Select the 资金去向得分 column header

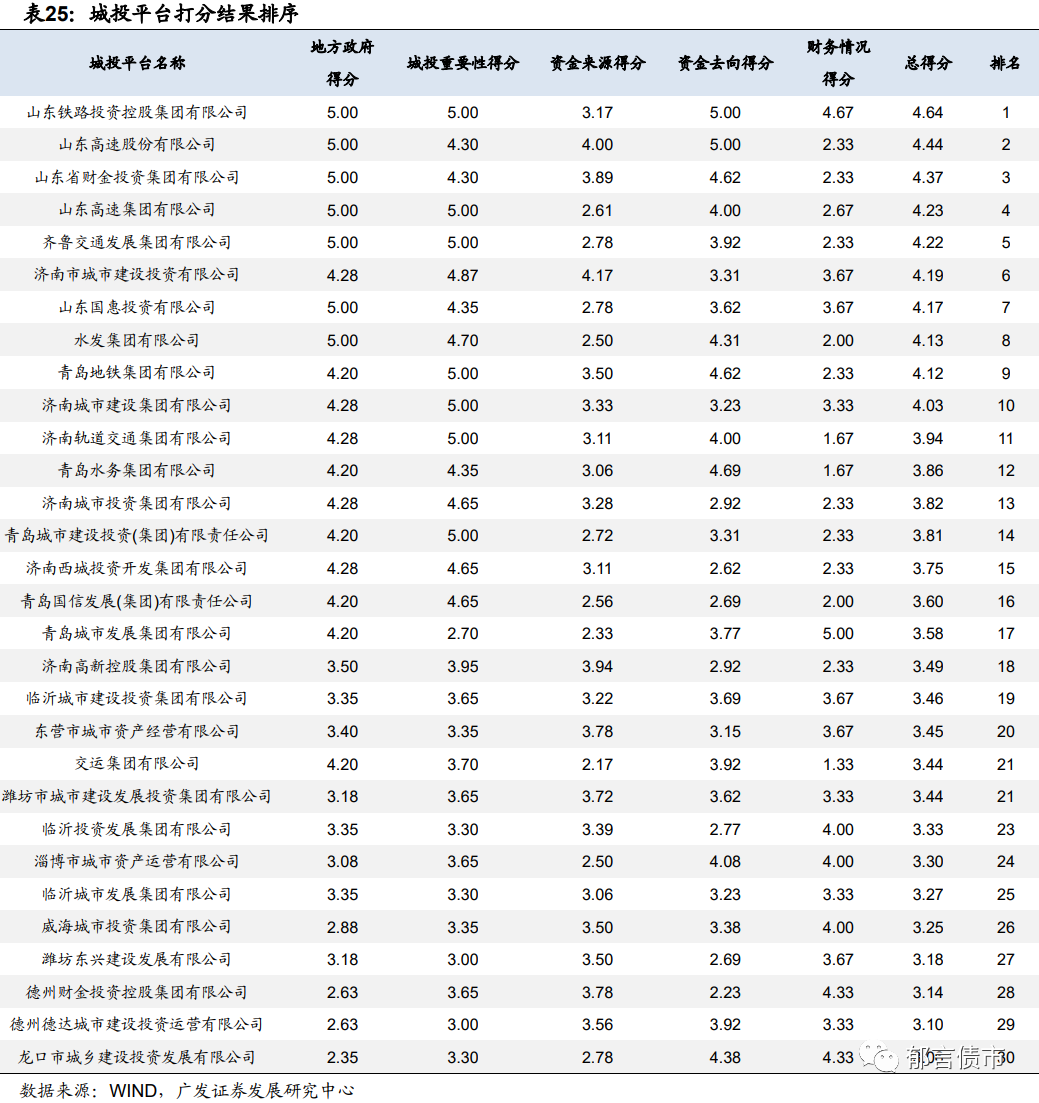(x=725, y=63)
